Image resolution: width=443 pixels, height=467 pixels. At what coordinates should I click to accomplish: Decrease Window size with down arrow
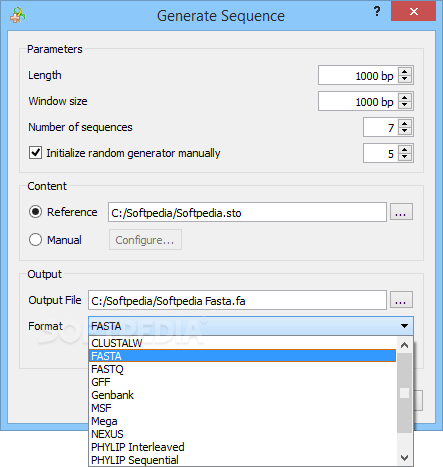pos(405,105)
